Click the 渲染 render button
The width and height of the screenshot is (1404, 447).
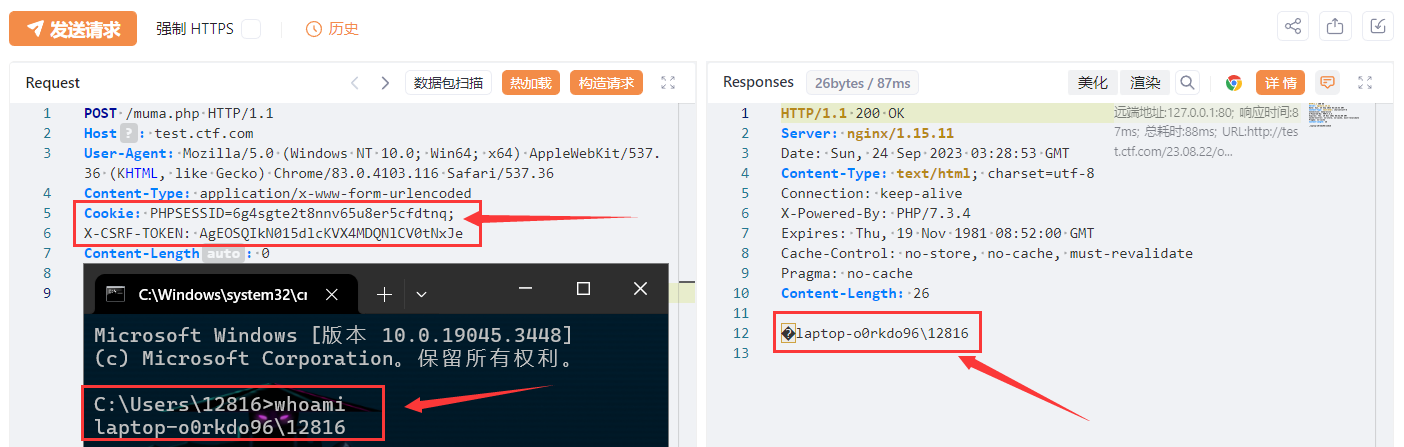[x=1145, y=83]
